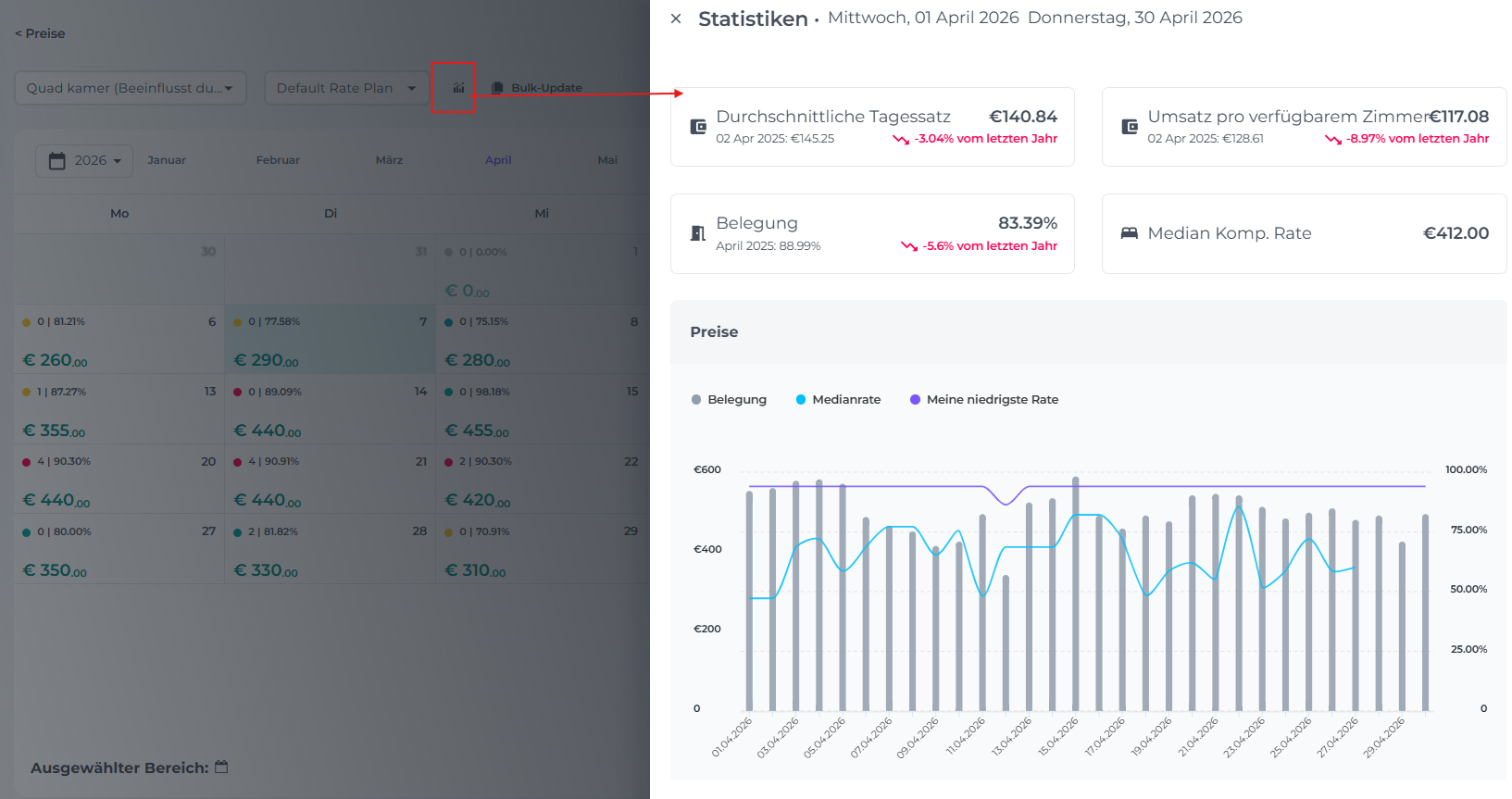Click calendar icon next to Ausgewählter Bereich
This screenshot has height=799, width=1512.
click(221, 767)
